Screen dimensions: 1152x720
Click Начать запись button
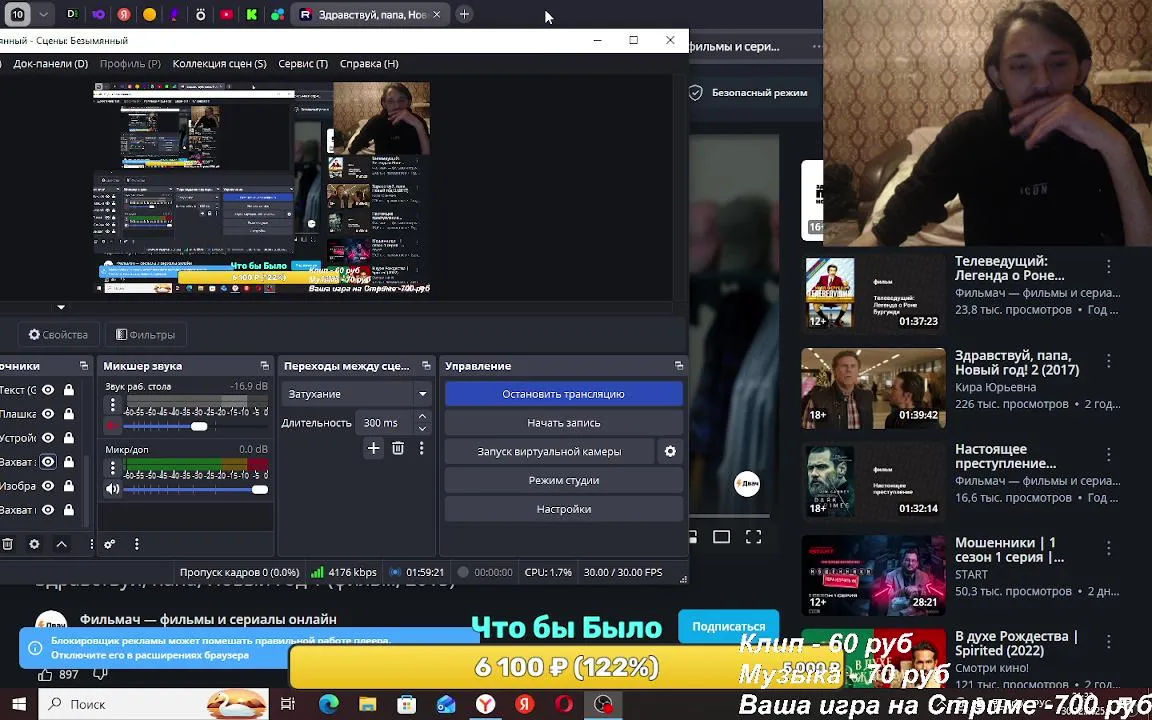[x=564, y=423]
